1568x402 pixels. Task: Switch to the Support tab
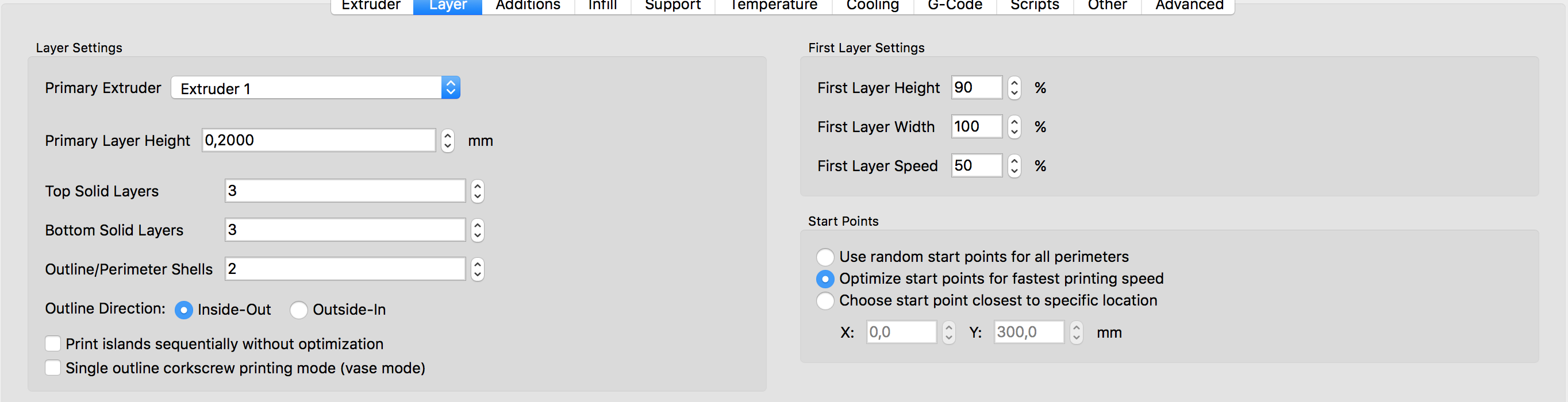coord(672,6)
